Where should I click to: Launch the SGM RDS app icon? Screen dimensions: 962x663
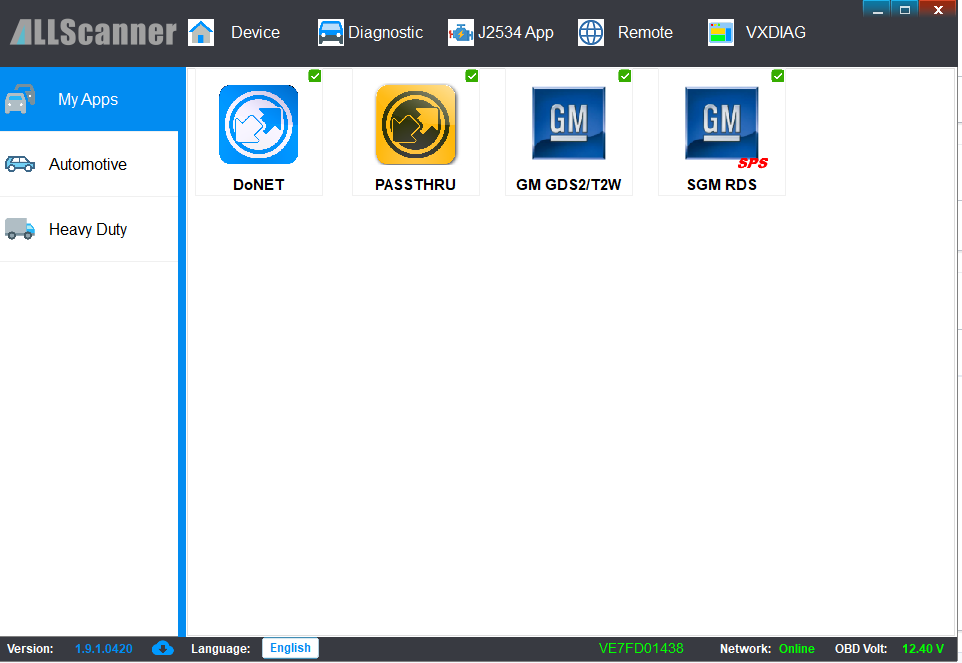click(x=722, y=123)
